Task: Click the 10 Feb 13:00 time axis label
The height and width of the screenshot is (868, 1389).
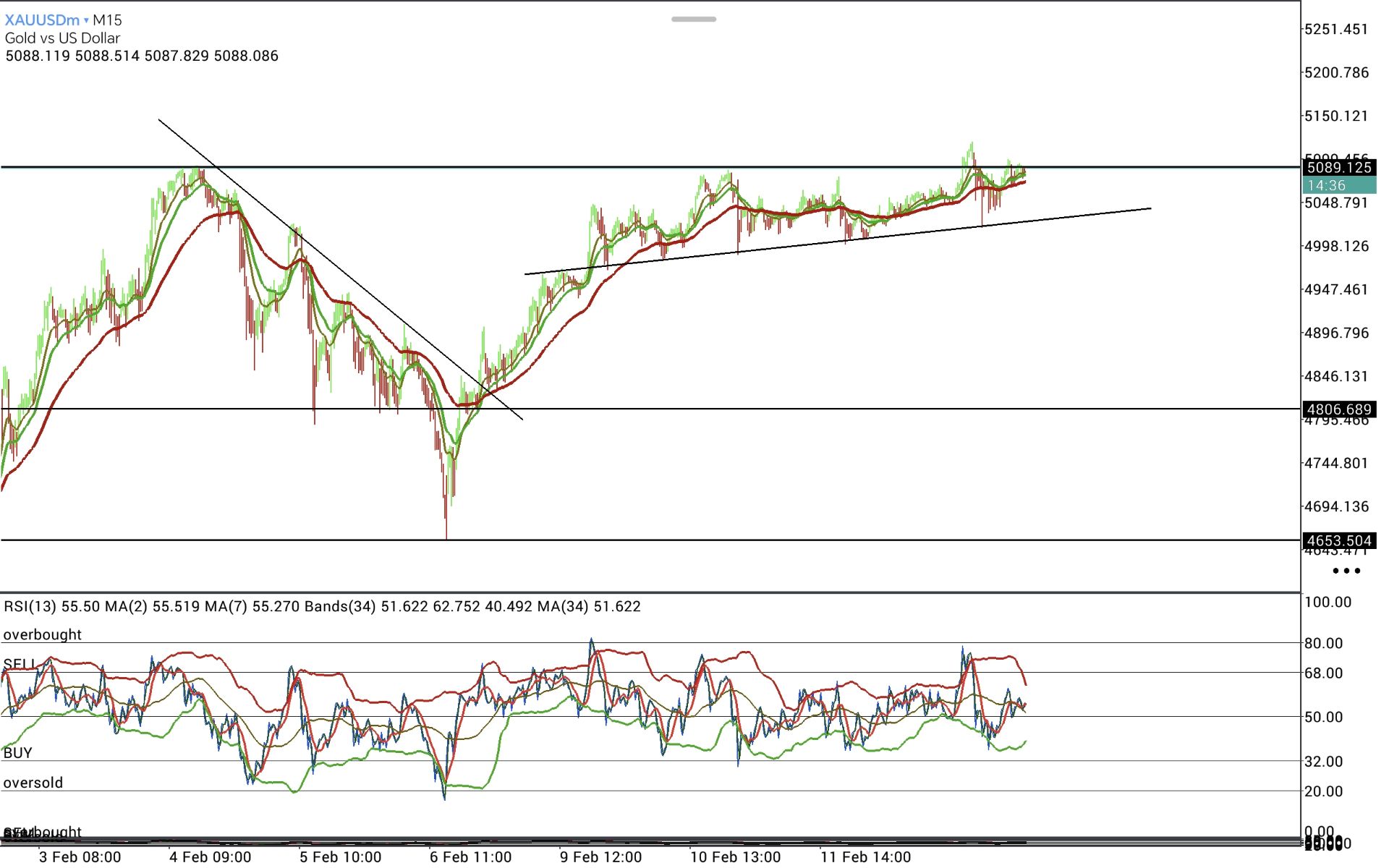Action: pyautogui.click(x=735, y=857)
